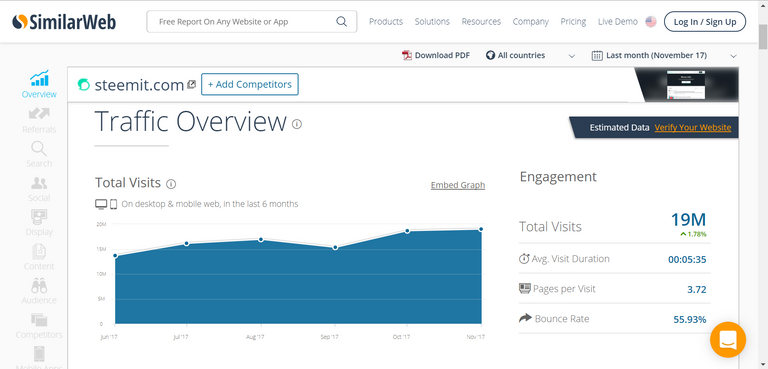The width and height of the screenshot is (768, 369).
Task: Click the US flag language icon
Action: click(651, 22)
